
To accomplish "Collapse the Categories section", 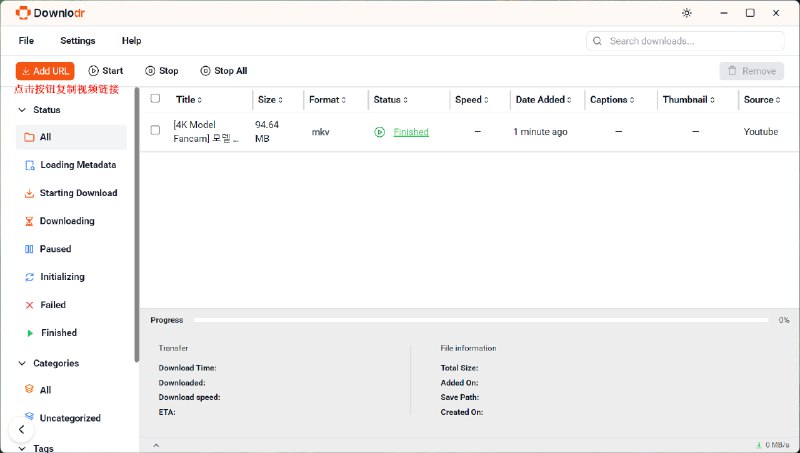I will [23, 363].
